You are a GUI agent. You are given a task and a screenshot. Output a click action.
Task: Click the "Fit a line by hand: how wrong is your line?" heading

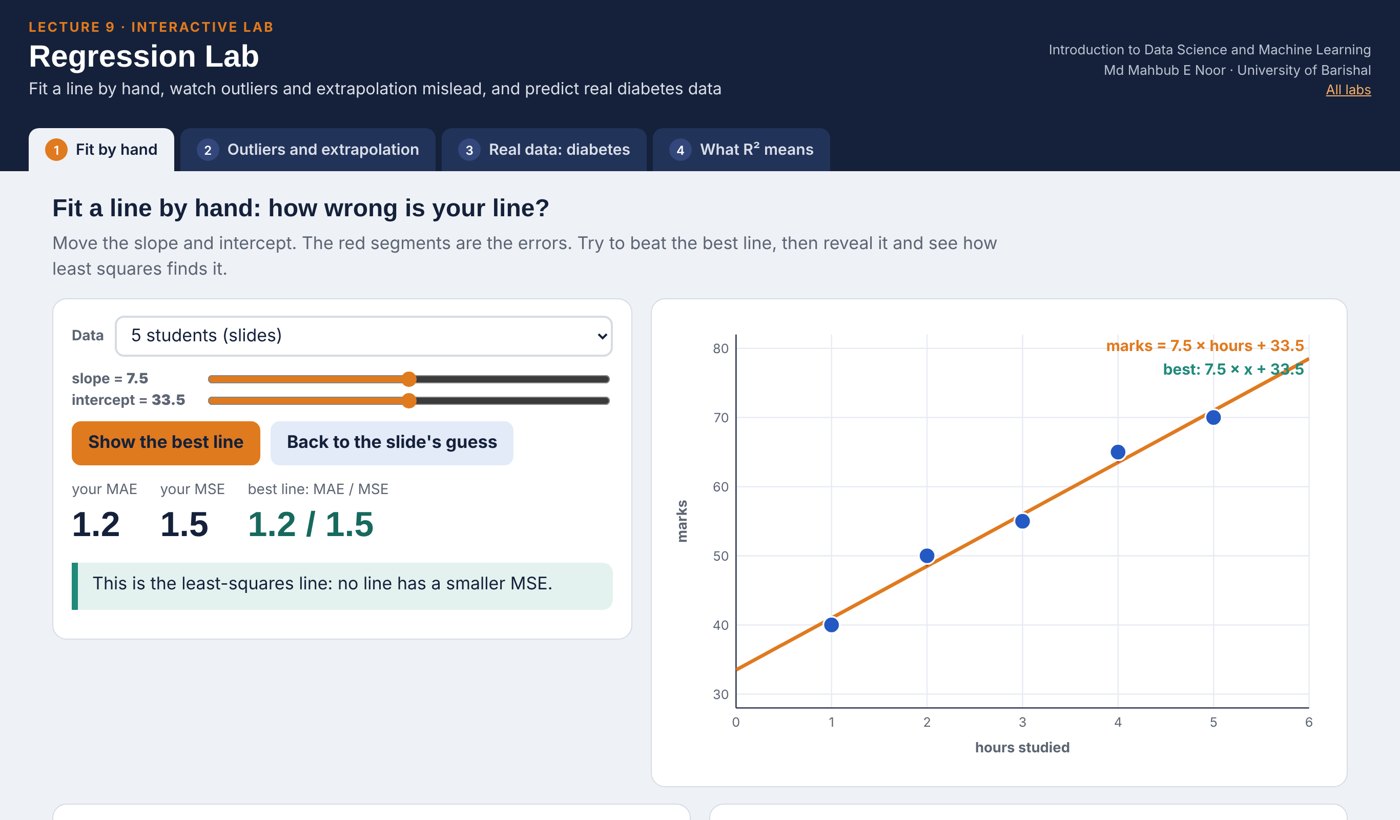click(x=301, y=209)
